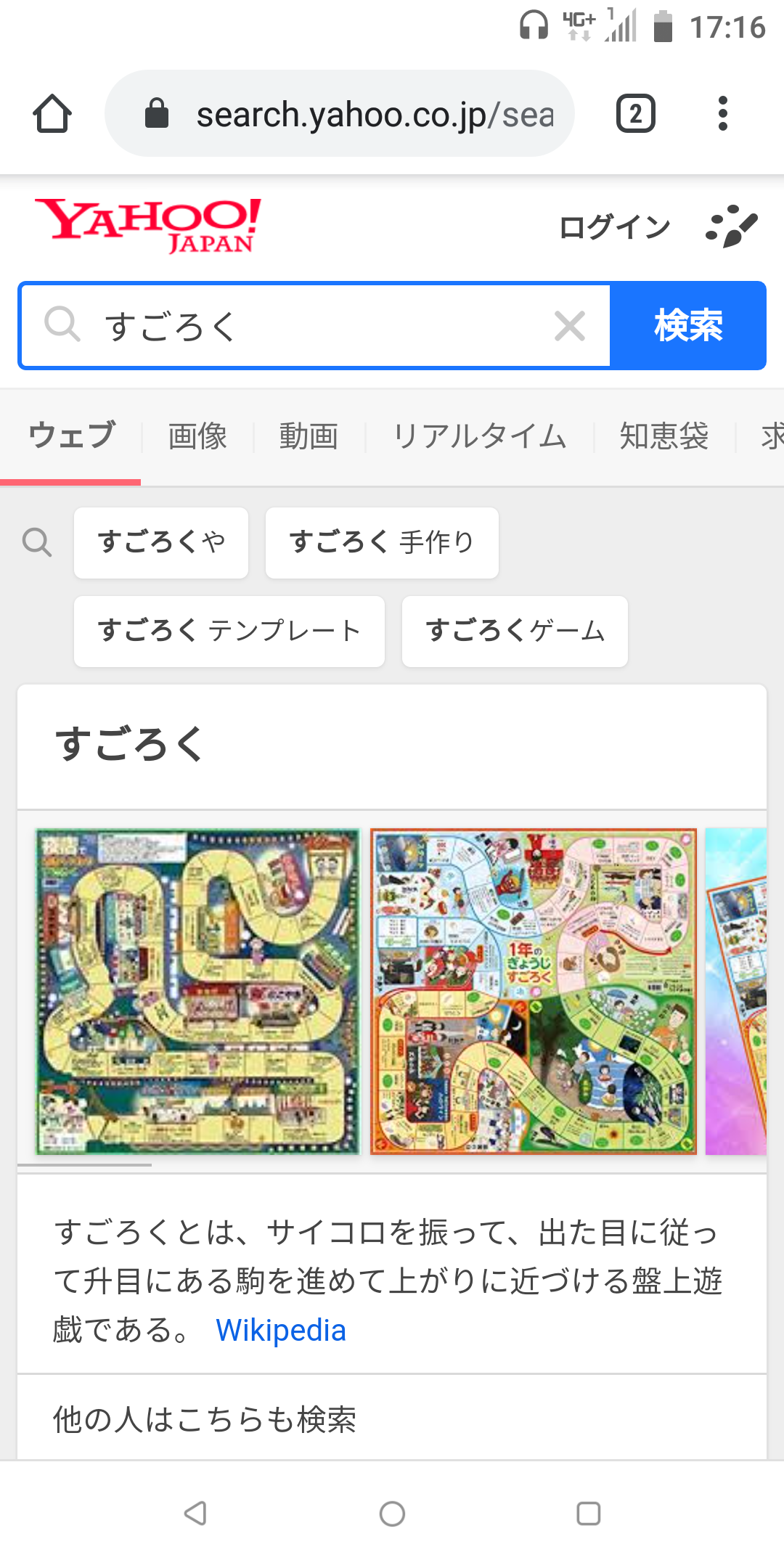Open the Wikipedia link
Image resolution: width=784 pixels, height=1568 pixels.
click(281, 1331)
